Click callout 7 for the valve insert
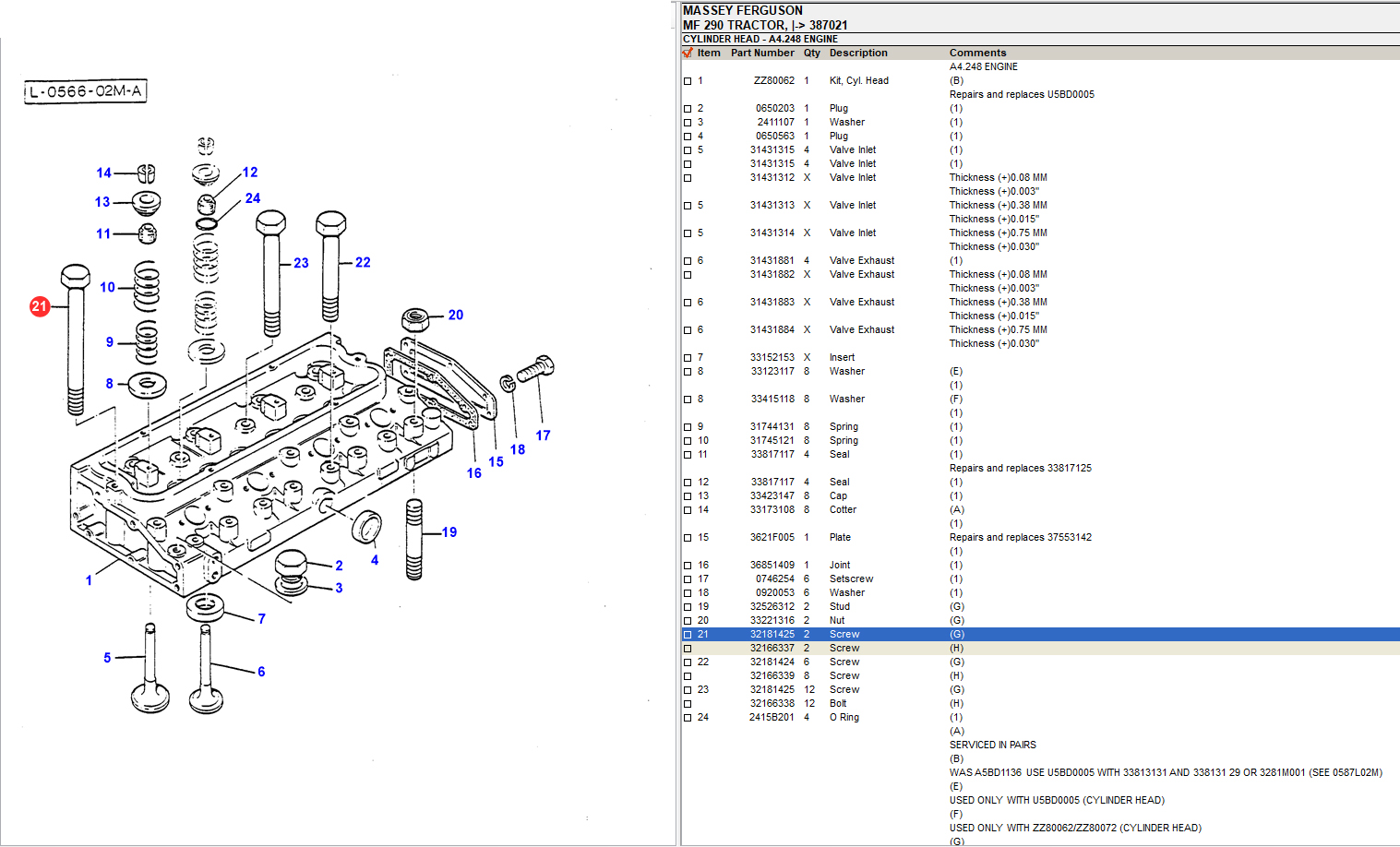 click(261, 619)
